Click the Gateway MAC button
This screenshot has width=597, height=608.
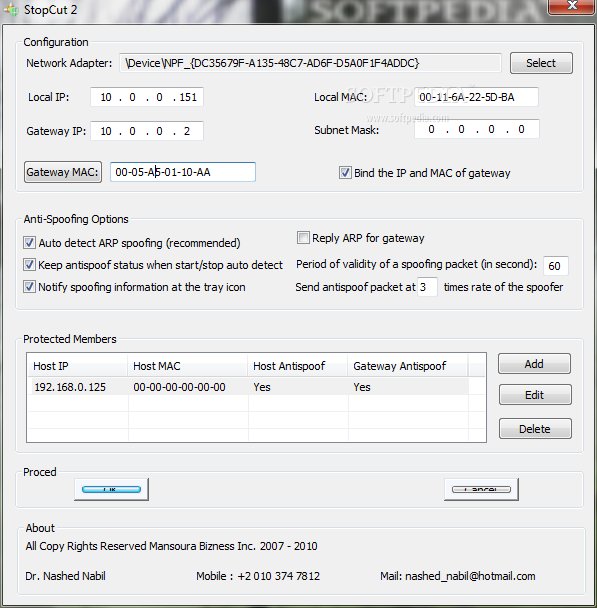pos(63,172)
